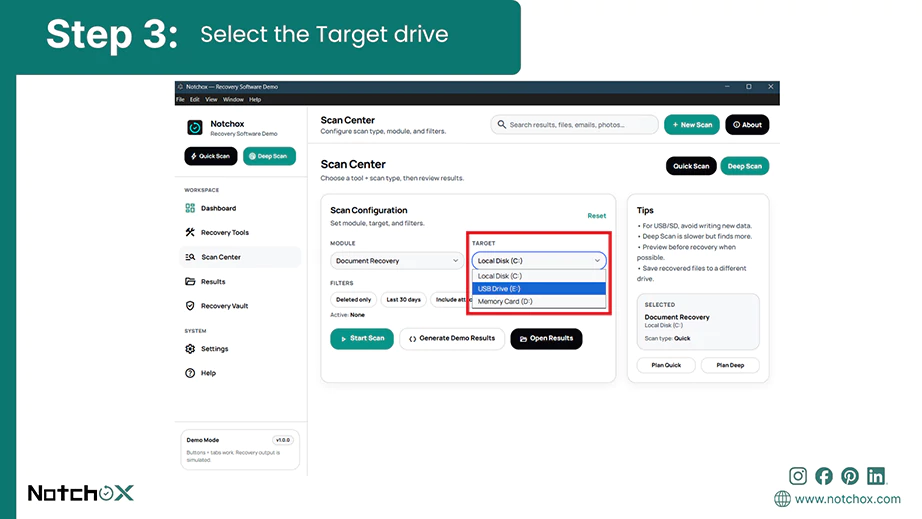Click the www.notchox.com website link
The width and height of the screenshot is (922, 519).
pyautogui.click(x=847, y=499)
